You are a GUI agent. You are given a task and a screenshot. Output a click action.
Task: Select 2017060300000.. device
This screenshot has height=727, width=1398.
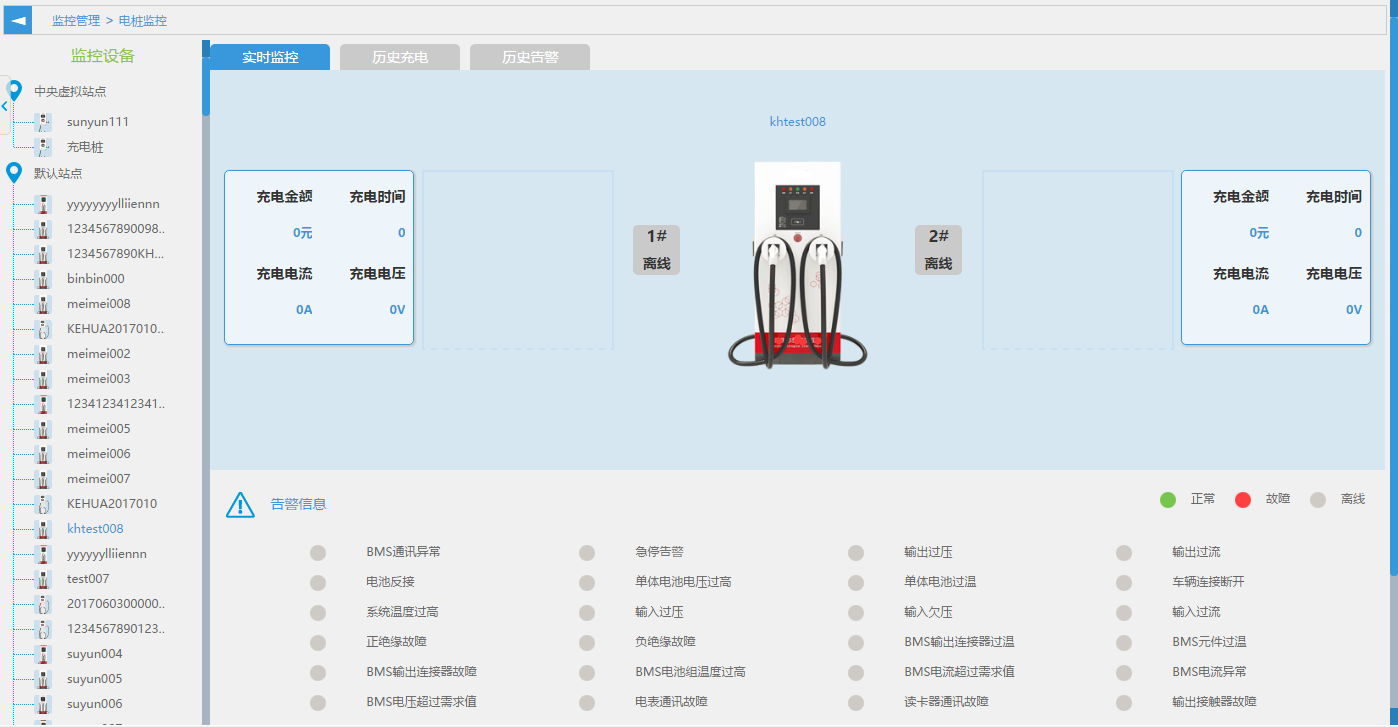point(116,604)
